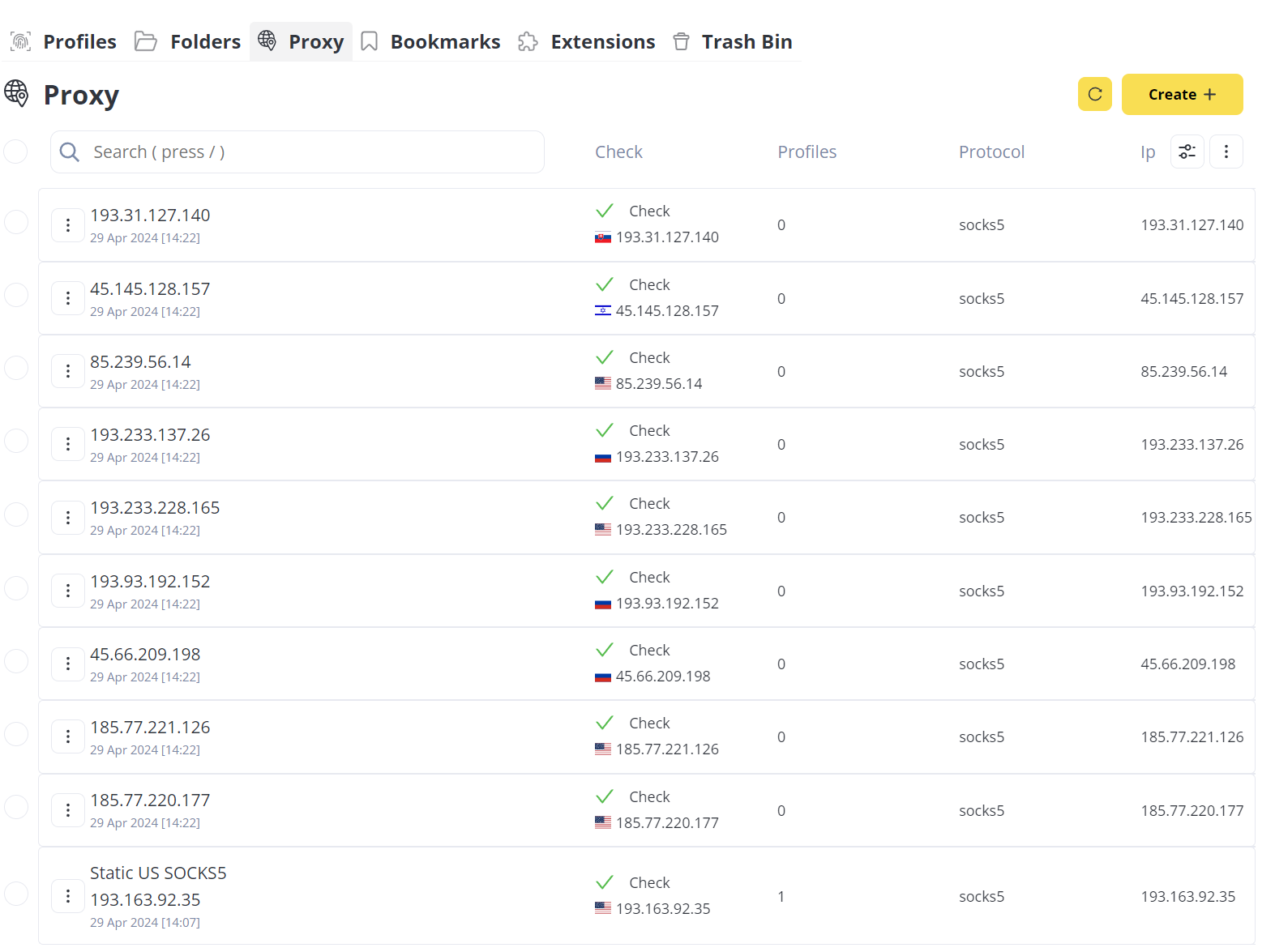The height and width of the screenshot is (952, 1275).
Task: Click the refresh proxies icon button
Action: point(1094,95)
